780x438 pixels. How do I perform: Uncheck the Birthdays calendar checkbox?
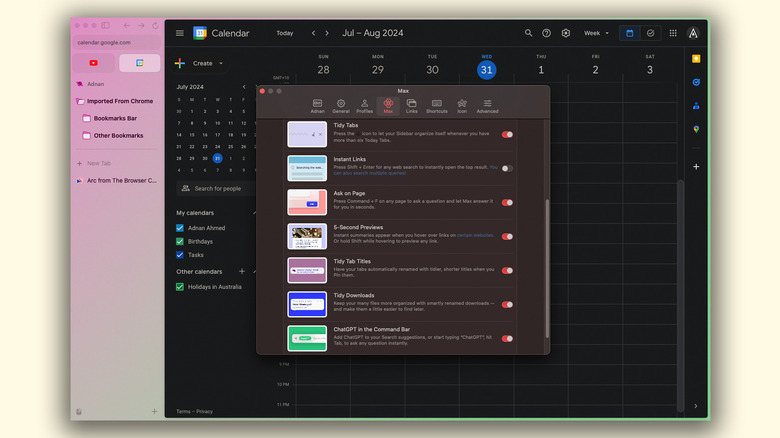pos(180,241)
